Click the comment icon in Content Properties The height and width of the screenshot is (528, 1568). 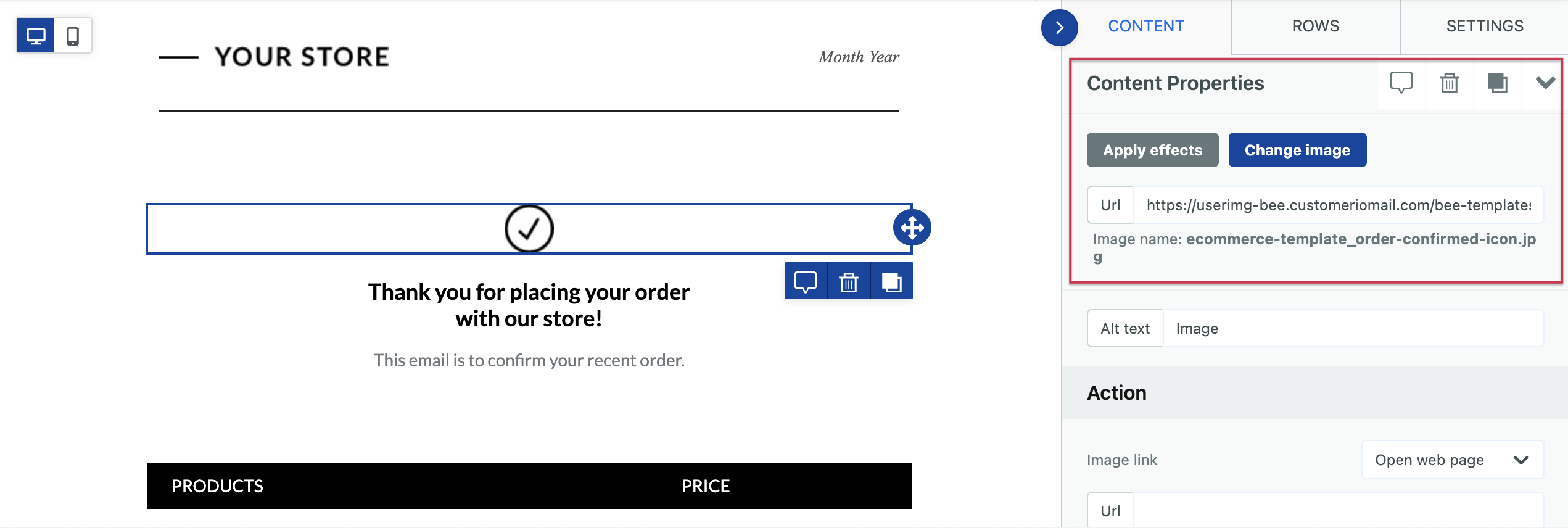(1401, 83)
